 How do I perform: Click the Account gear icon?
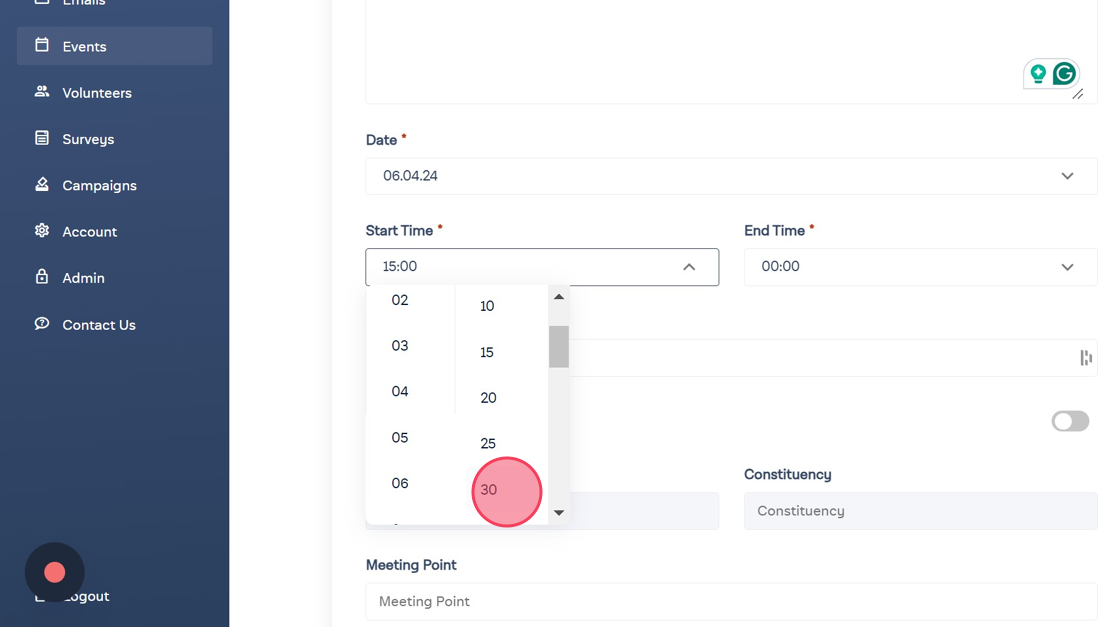click(42, 231)
